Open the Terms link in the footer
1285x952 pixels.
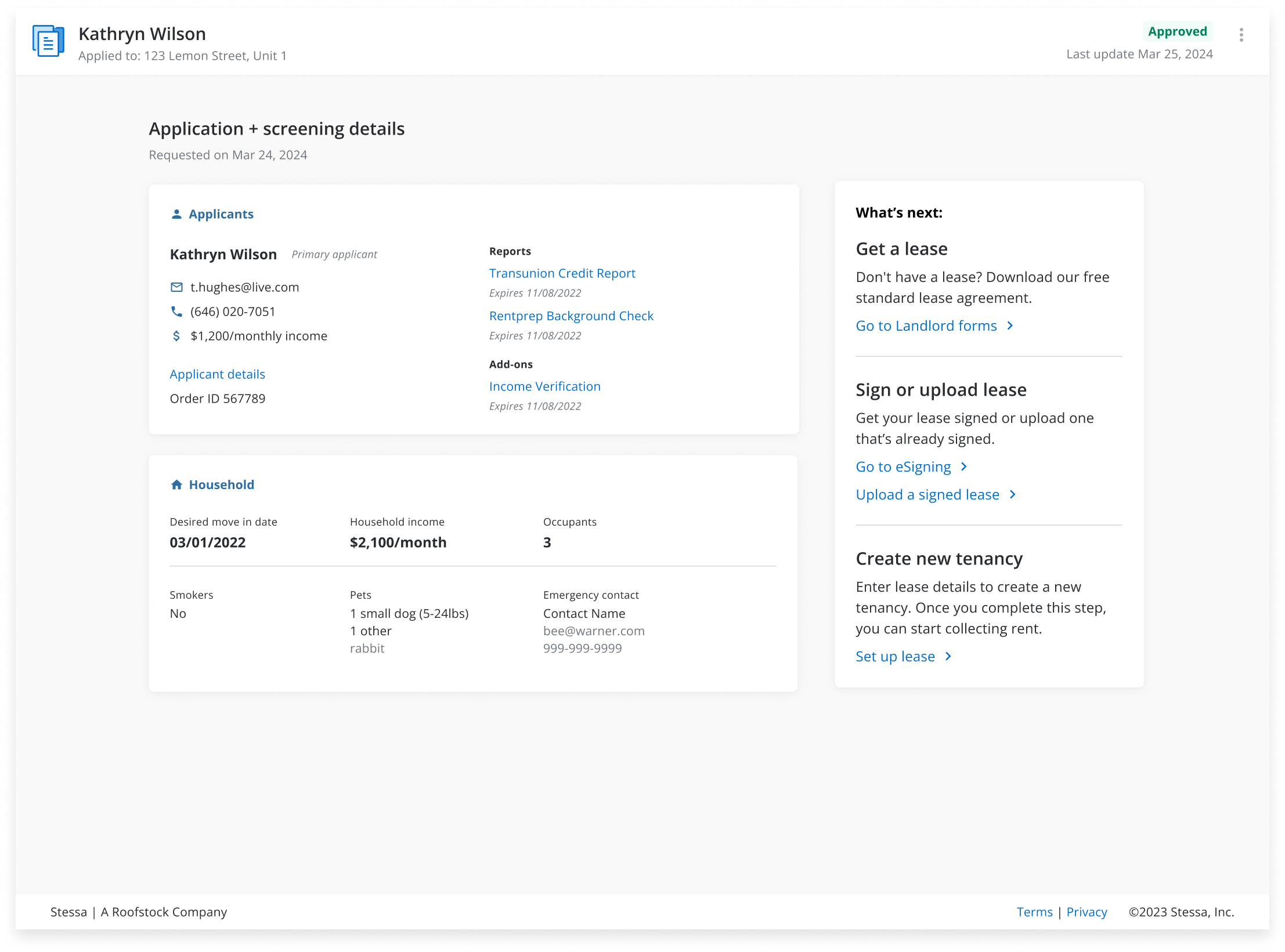1034,912
